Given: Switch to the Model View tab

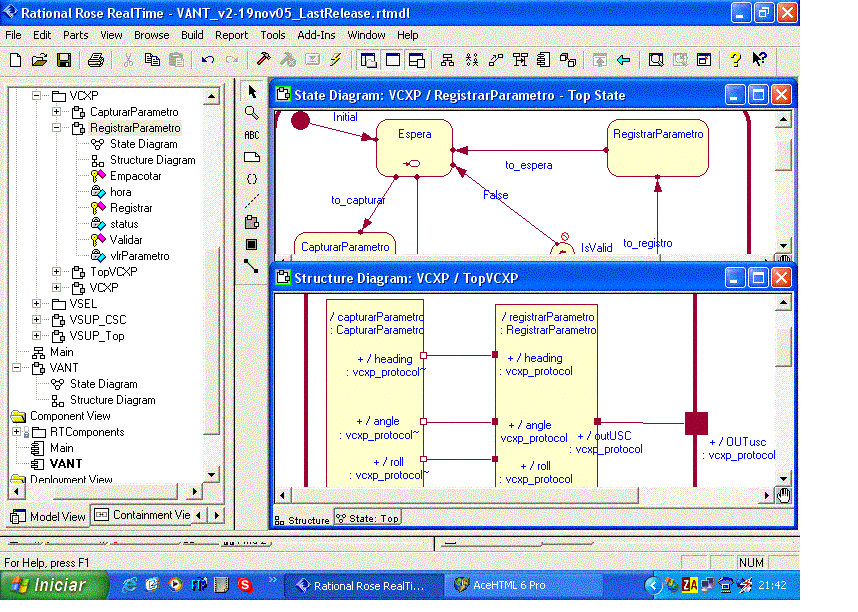Looking at the screenshot, I should click(x=48, y=517).
